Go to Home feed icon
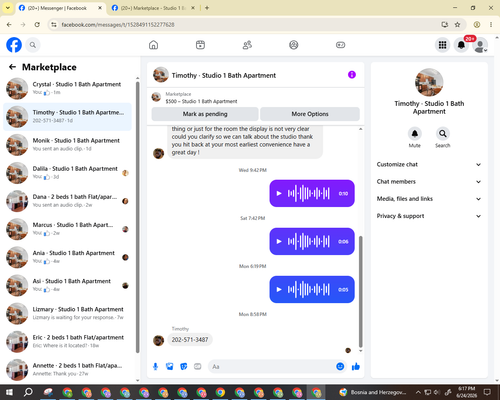 pos(153,45)
